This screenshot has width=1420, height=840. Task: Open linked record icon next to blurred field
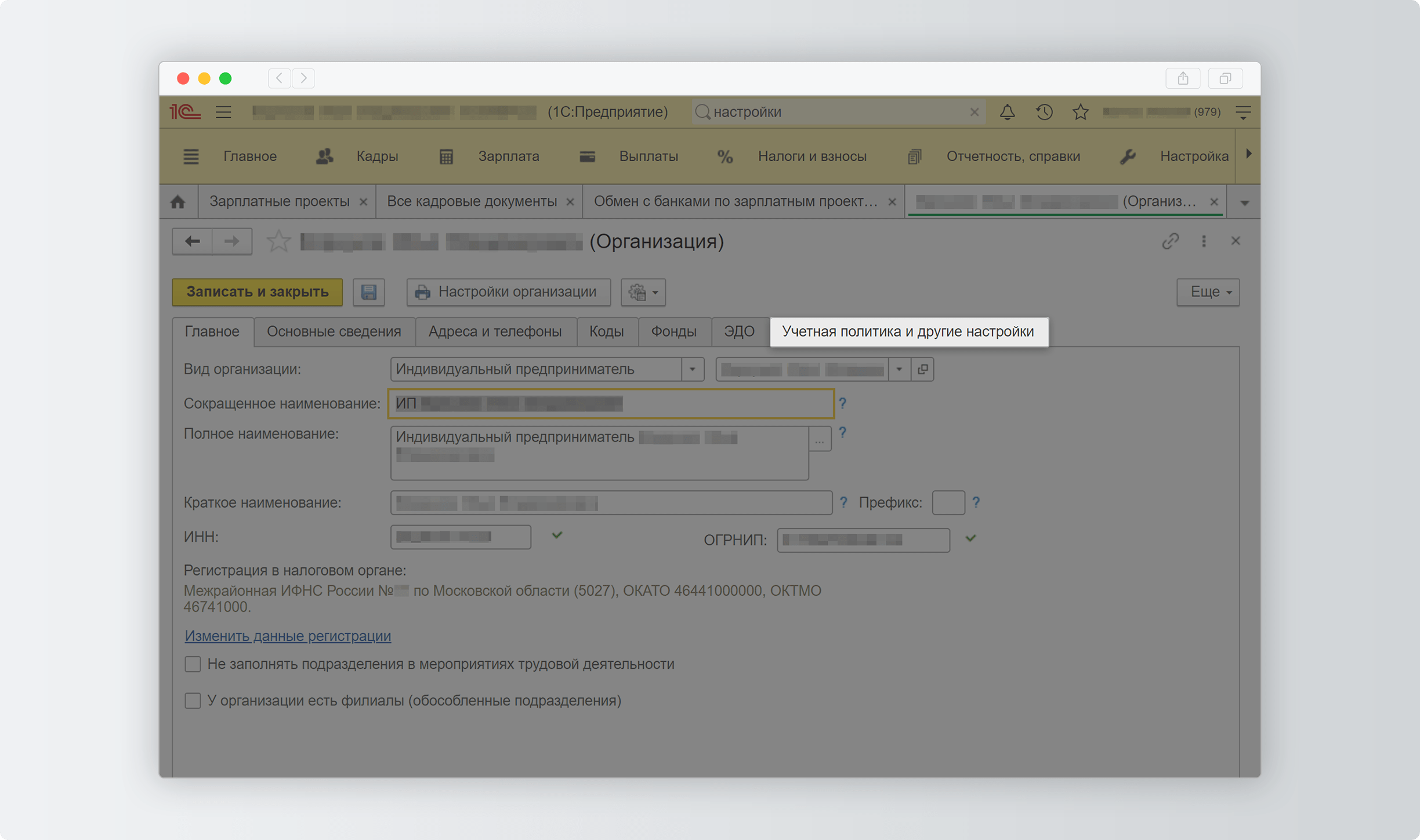922,369
